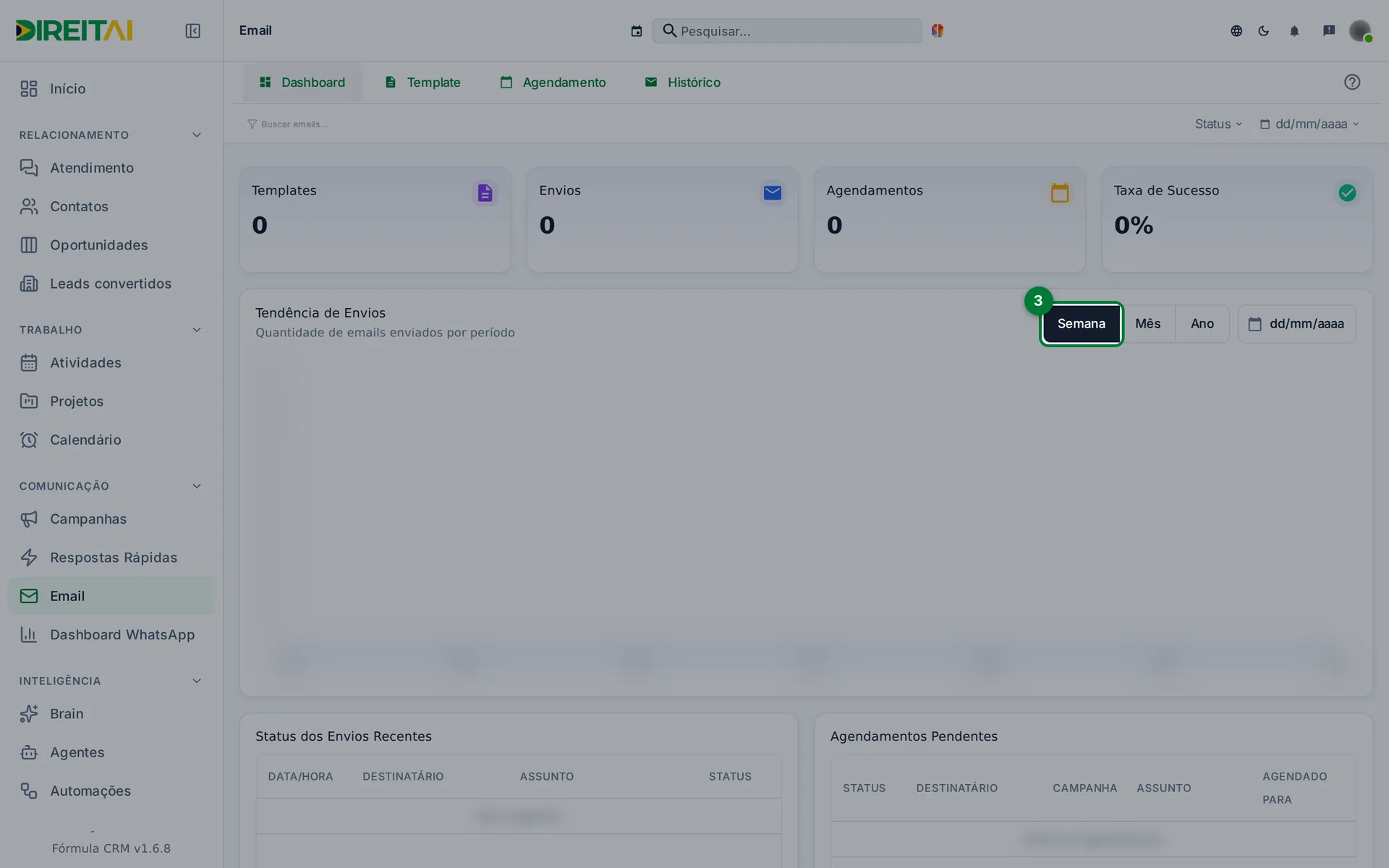Click the help question mark icon
Image resolution: width=1389 pixels, height=868 pixels.
1352,82
